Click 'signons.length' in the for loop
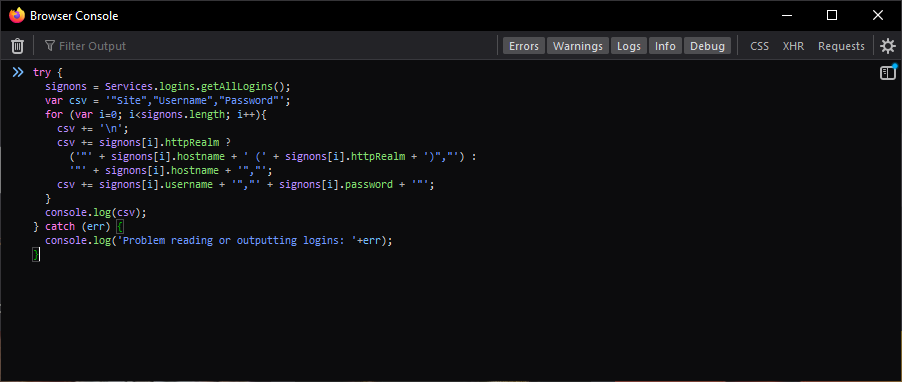The width and height of the screenshot is (902, 382). tap(183, 114)
